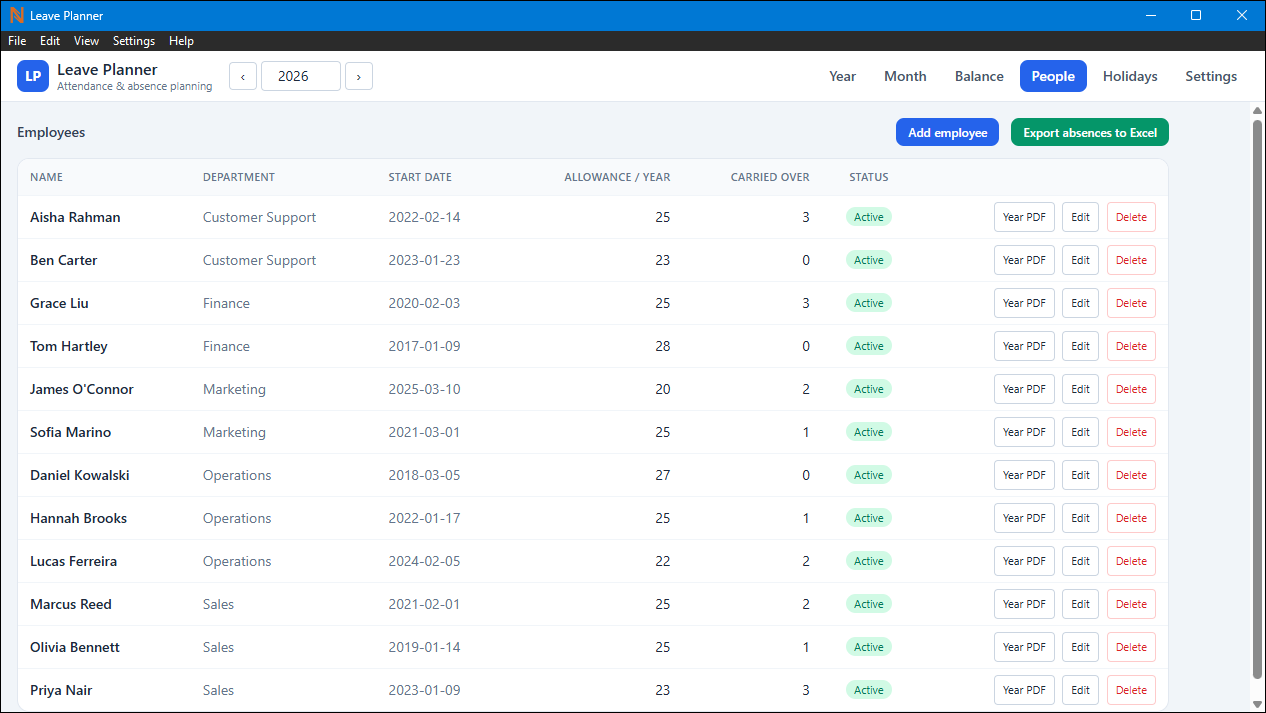Viewport: 1266px width, 713px height.
Task: Edit Ben Carter's record
Action: [x=1080, y=260]
